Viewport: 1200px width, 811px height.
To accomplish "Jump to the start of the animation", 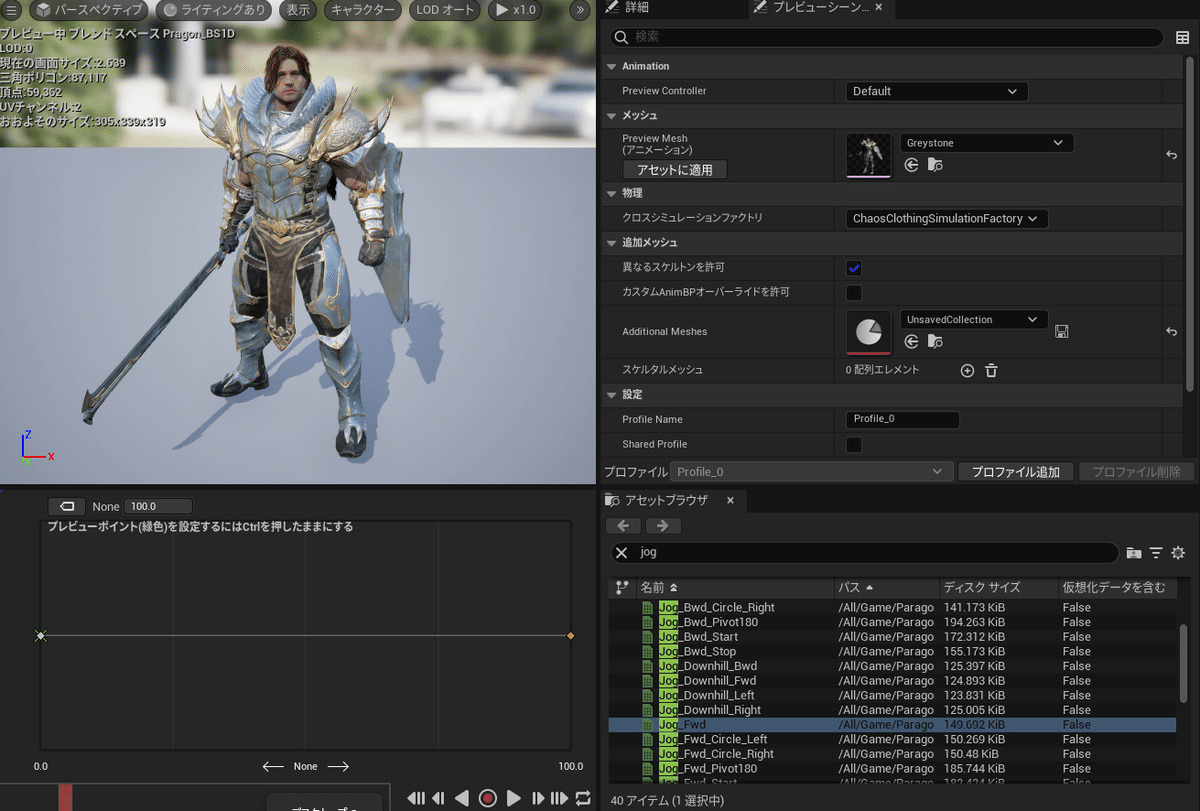I will (x=416, y=798).
